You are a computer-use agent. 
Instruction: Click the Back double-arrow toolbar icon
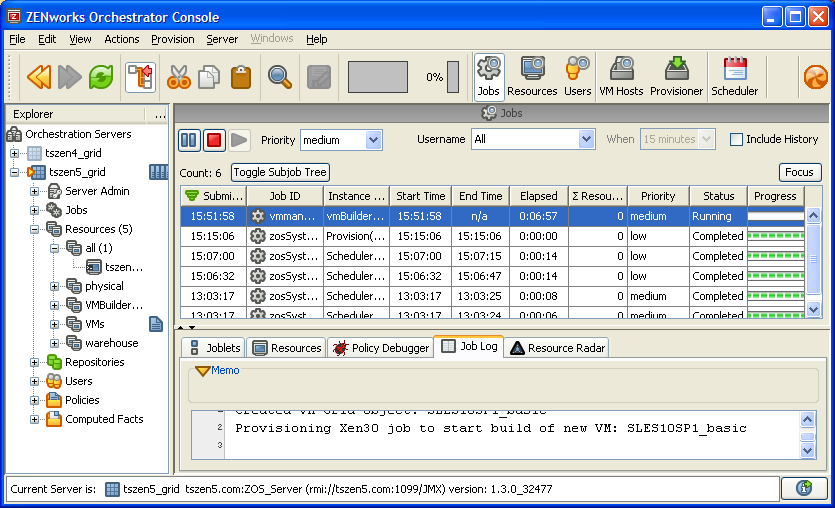pos(39,77)
